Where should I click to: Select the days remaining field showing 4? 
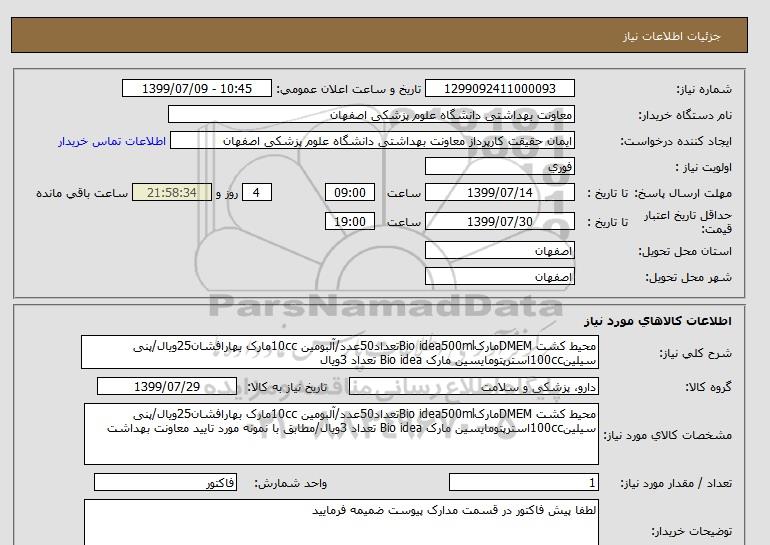pyautogui.click(x=256, y=192)
